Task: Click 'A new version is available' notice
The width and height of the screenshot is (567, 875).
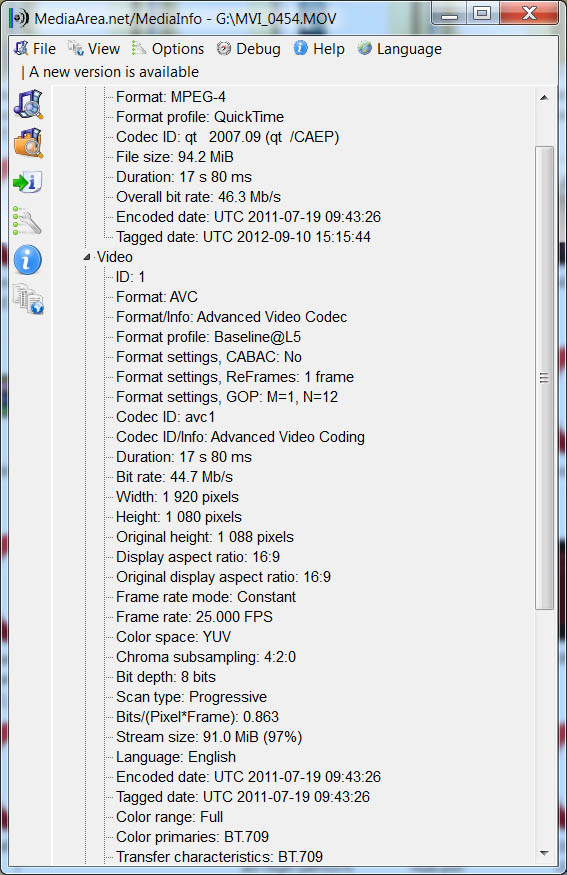Action: click(x=114, y=72)
